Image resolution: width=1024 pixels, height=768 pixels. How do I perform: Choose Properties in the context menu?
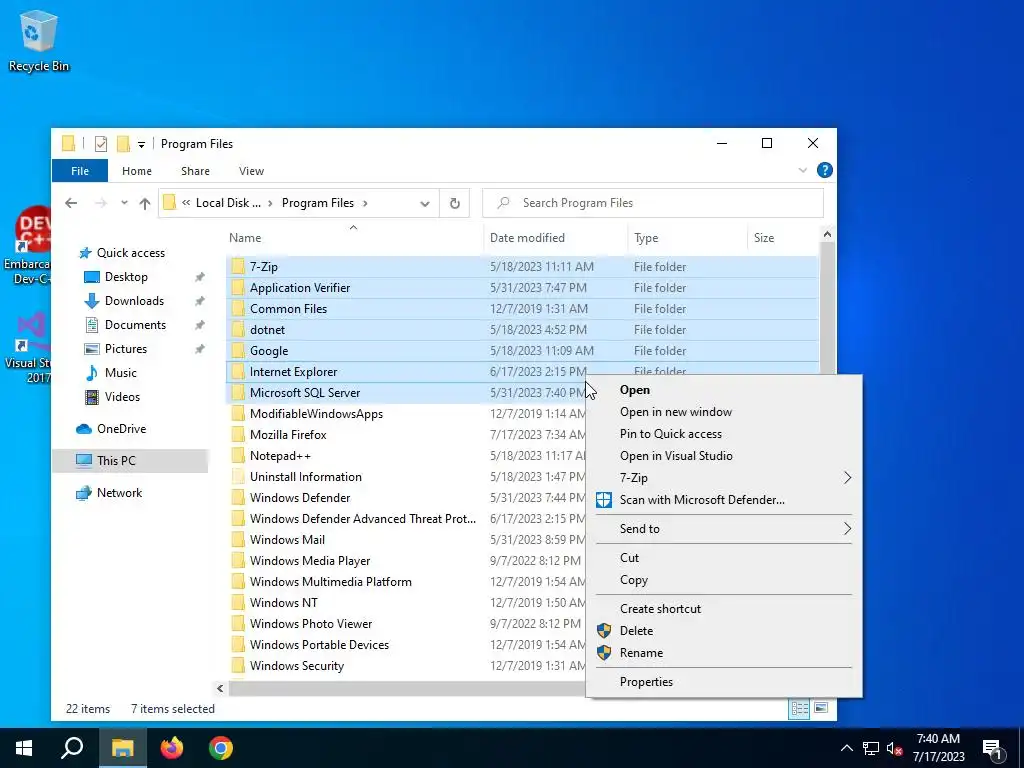pyautogui.click(x=724, y=682)
